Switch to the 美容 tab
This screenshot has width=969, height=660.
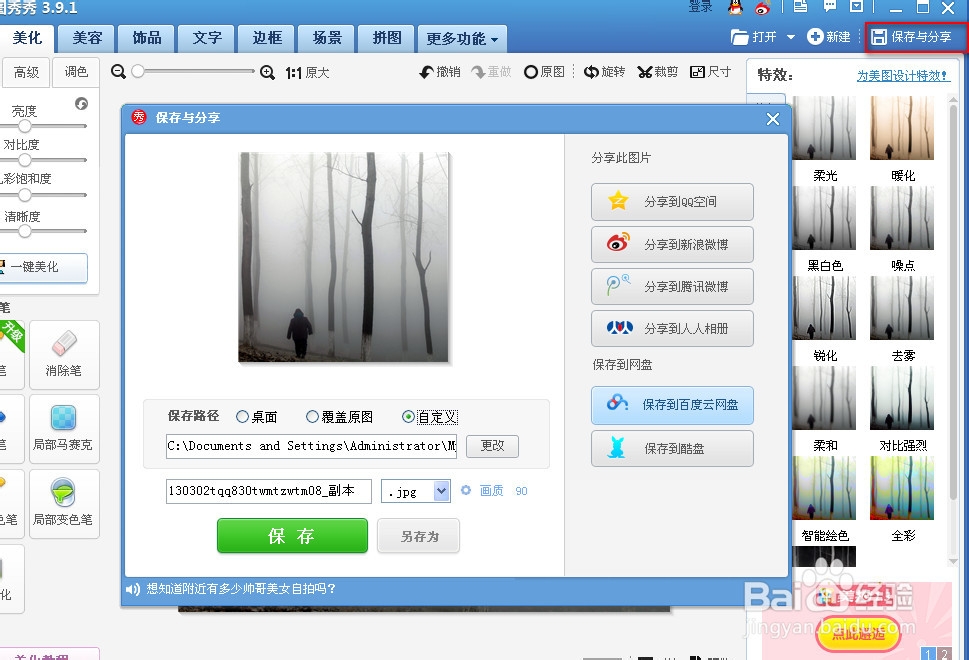point(87,38)
